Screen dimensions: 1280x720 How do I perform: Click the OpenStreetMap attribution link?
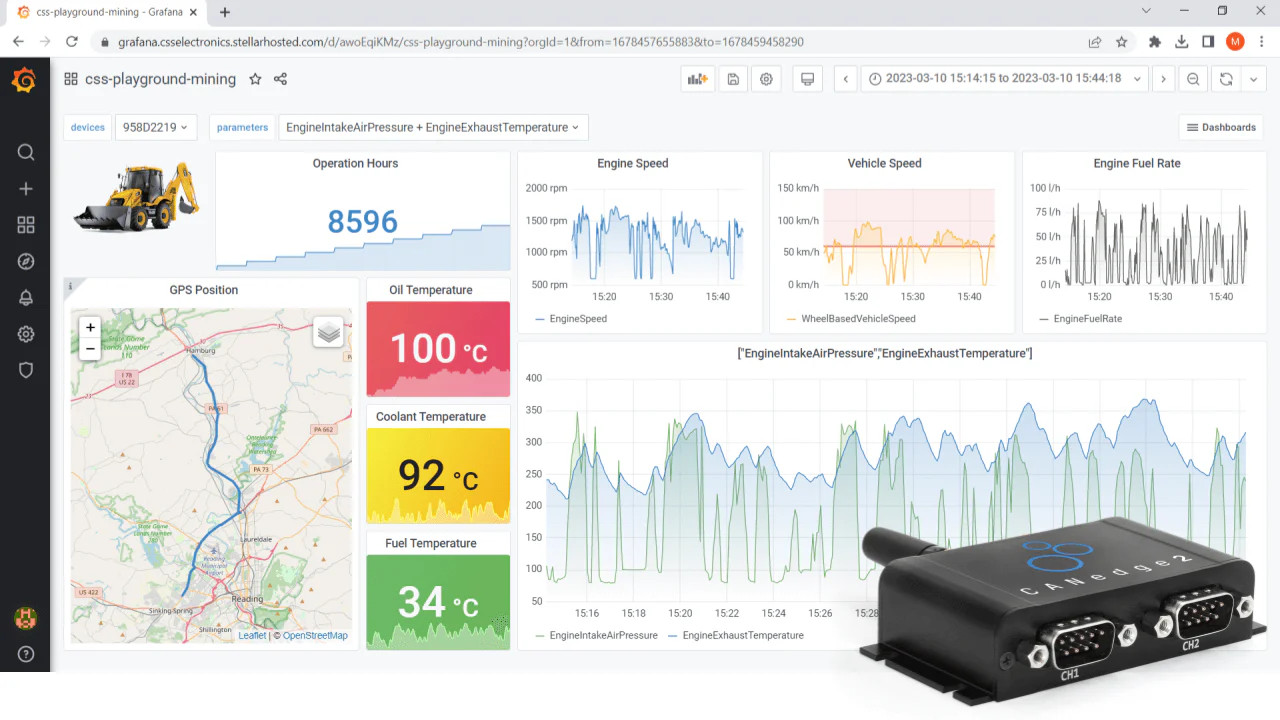click(315, 635)
